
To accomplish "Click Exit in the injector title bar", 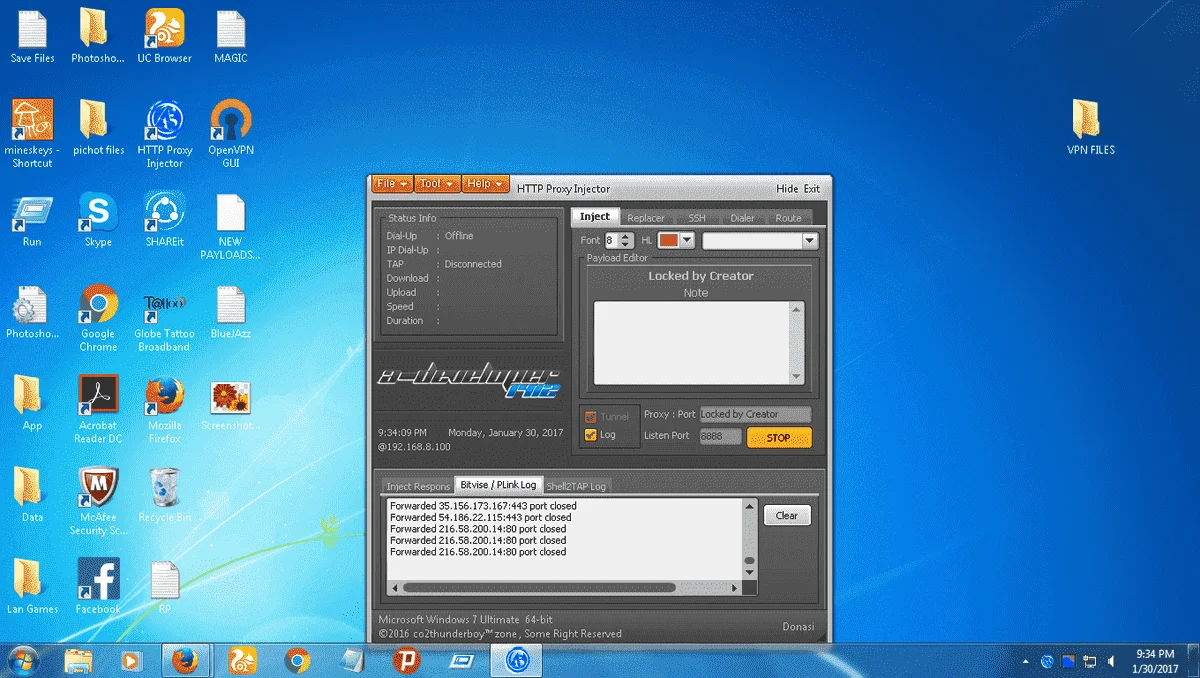I will pyautogui.click(x=812, y=188).
